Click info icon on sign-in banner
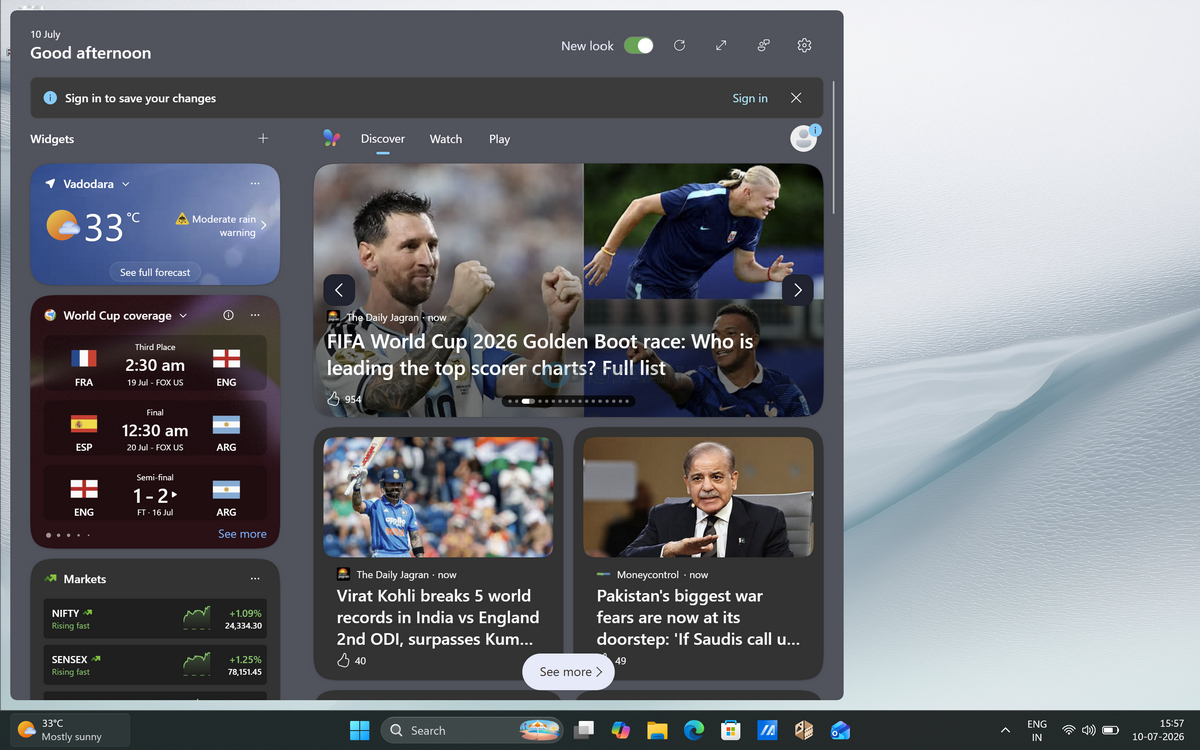The width and height of the screenshot is (1200, 750). [50, 98]
